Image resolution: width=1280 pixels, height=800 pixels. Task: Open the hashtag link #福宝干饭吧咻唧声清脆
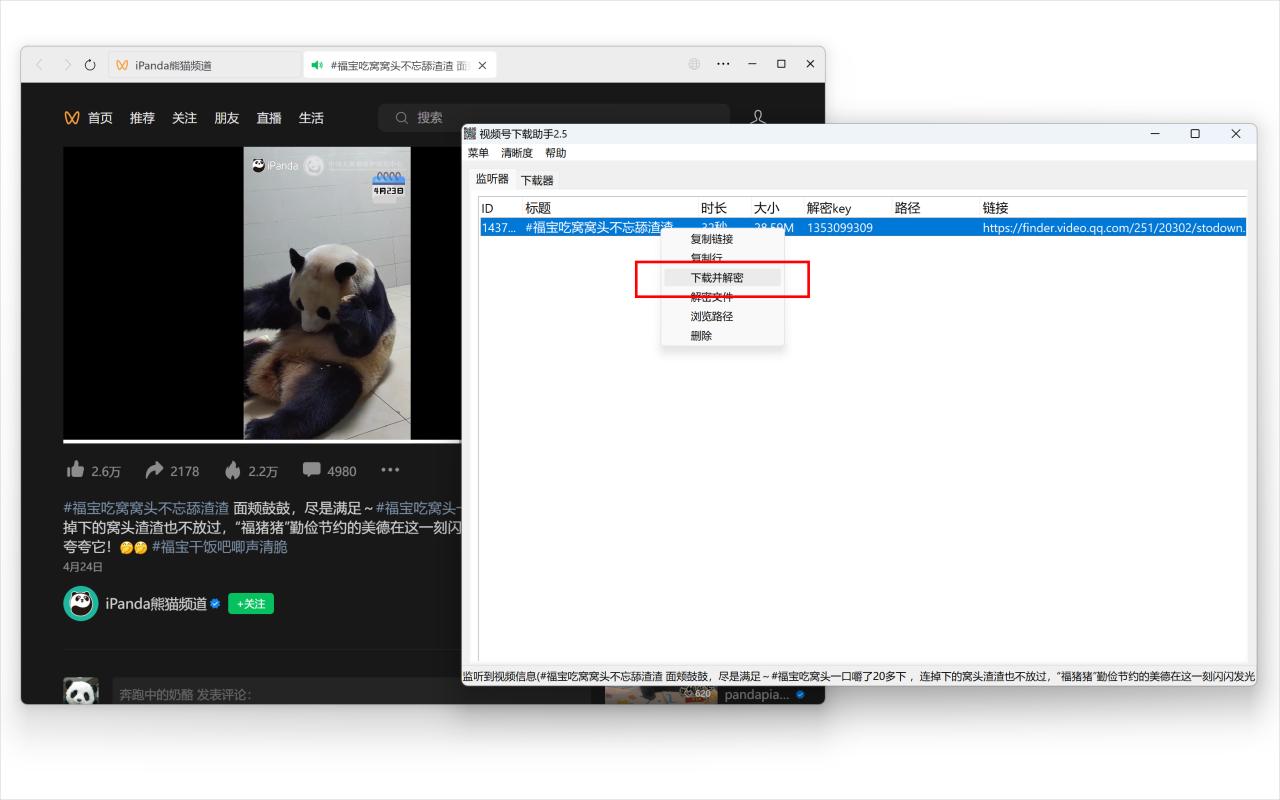pos(224,547)
